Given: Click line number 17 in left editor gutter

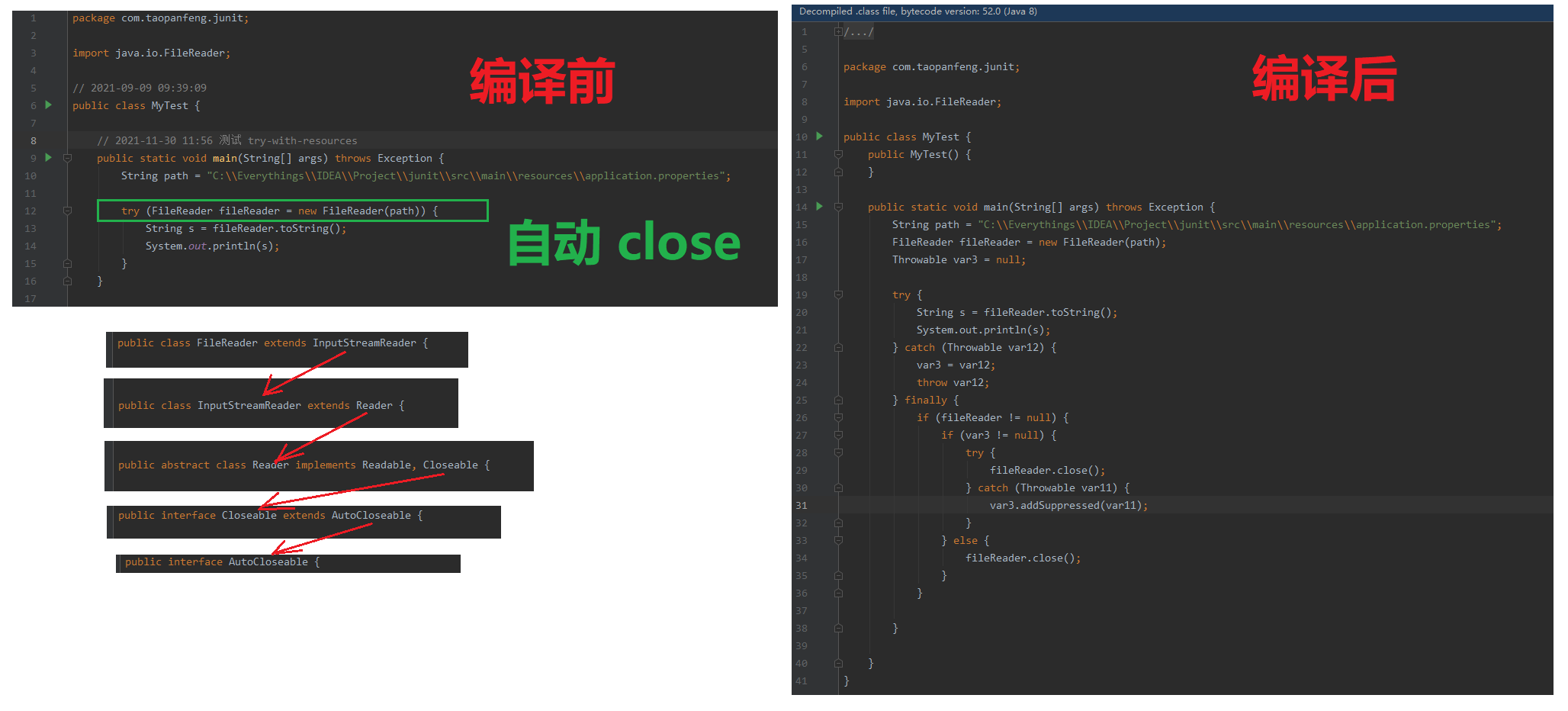Looking at the screenshot, I should click(31, 298).
